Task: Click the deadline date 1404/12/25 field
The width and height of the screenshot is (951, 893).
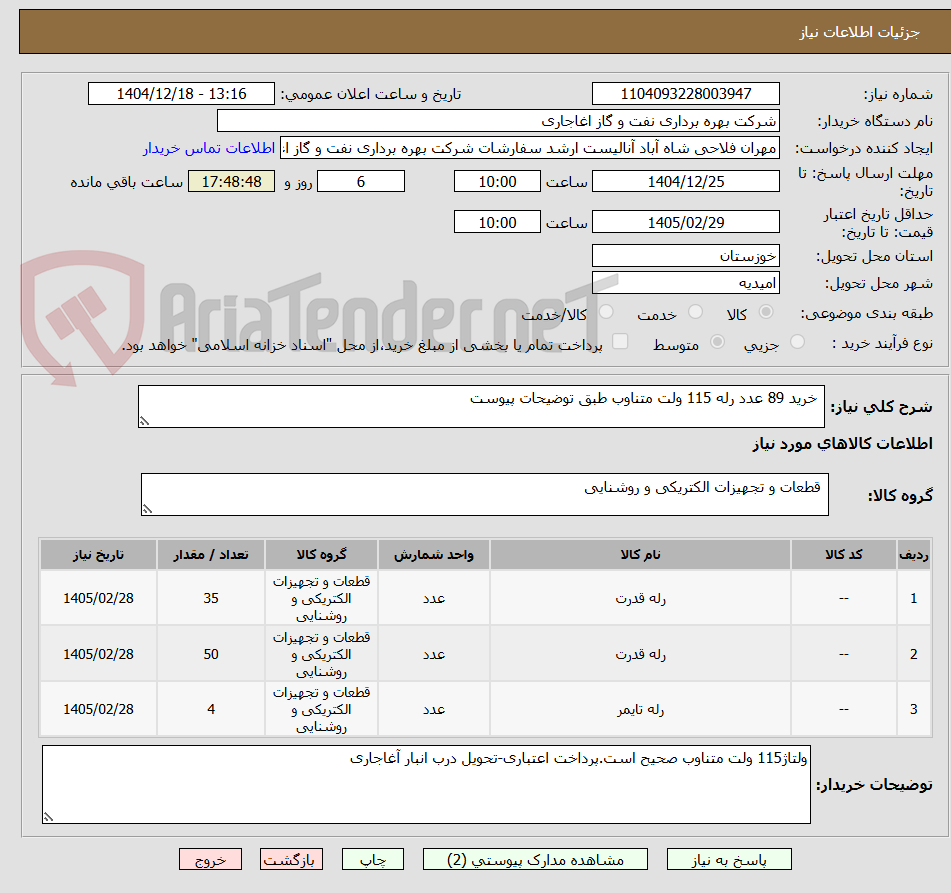Action: tap(685, 181)
